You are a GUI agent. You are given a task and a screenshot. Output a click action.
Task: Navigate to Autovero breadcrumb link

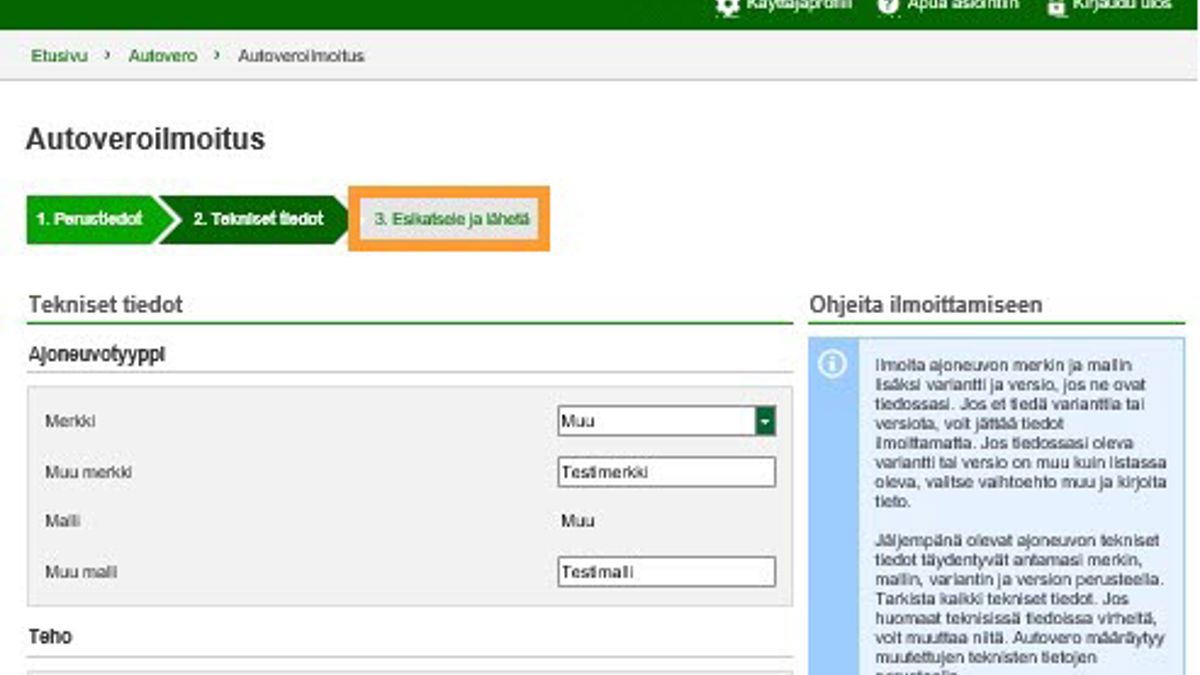pyautogui.click(x=161, y=56)
